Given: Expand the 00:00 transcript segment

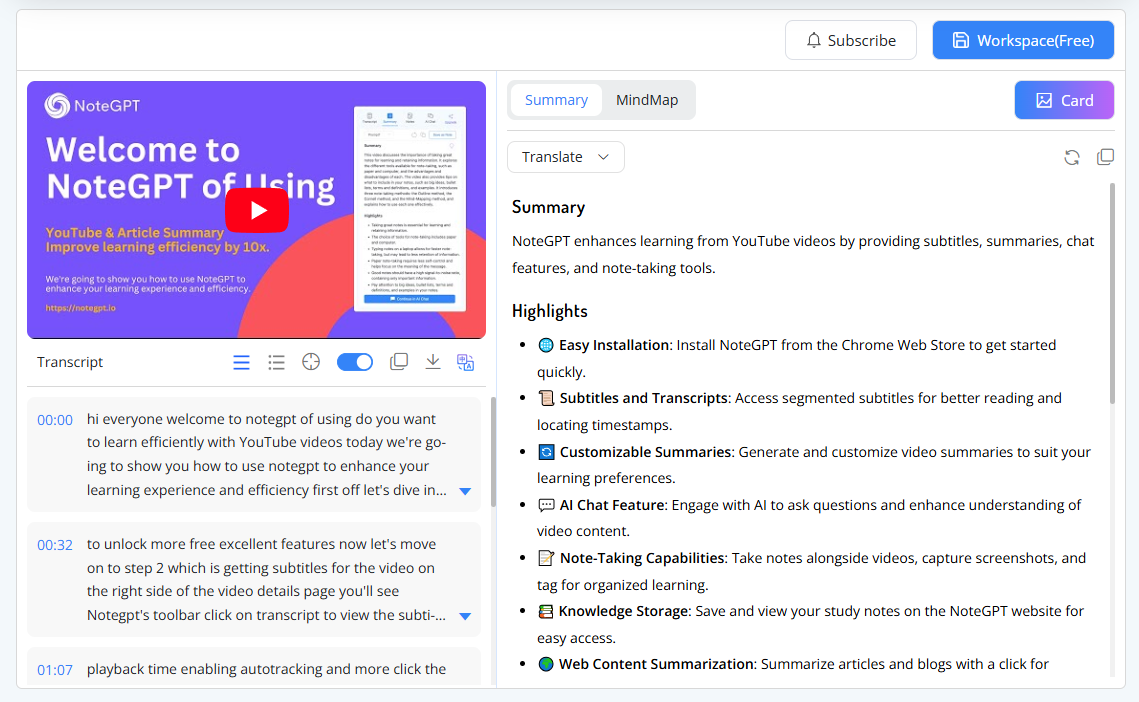Looking at the screenshot, I should click(466, 491).
